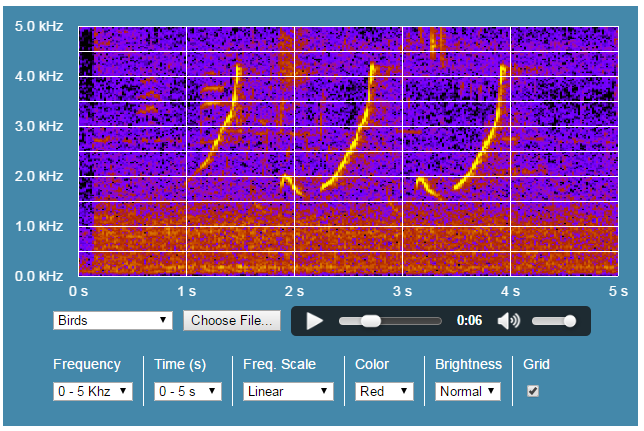The image size is (644, 431).
Task: Open the Color Red dropdown
Action: (384, 391)
